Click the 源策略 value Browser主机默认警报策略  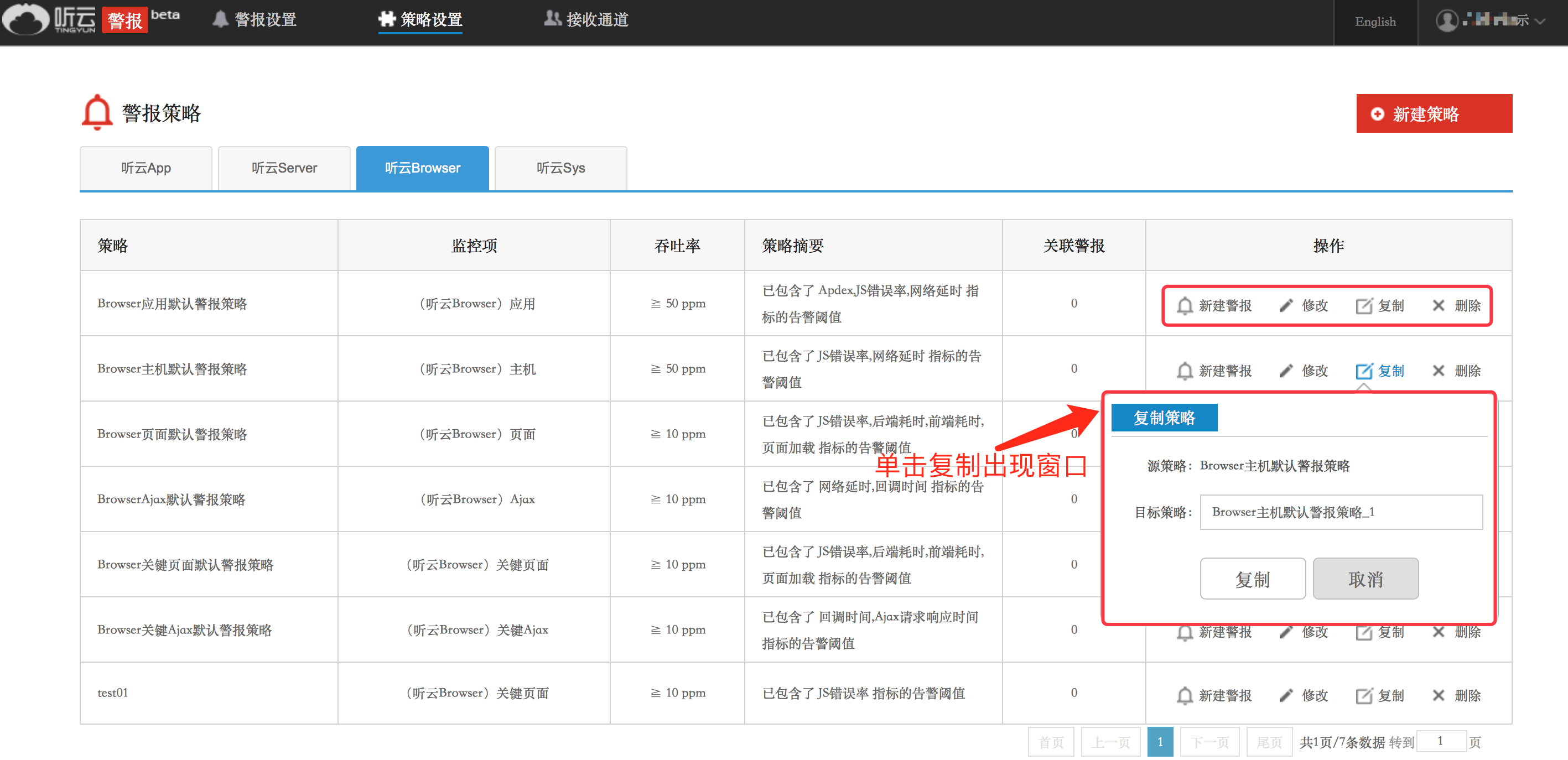(1275, 466)
